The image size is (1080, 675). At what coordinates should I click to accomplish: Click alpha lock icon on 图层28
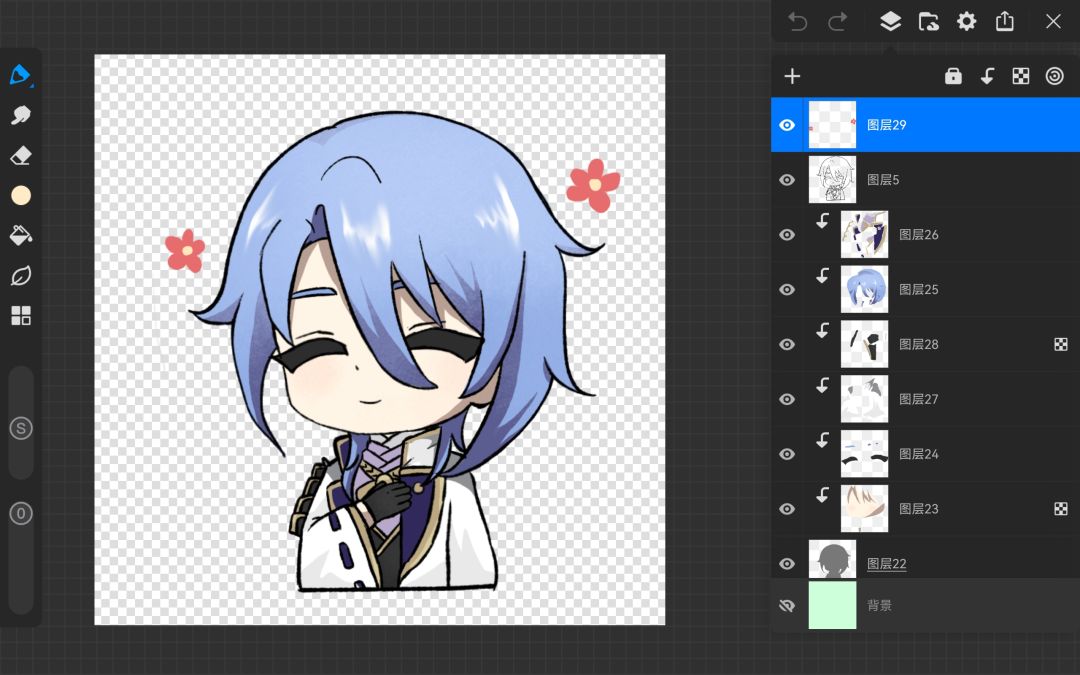click(1061, 344)
